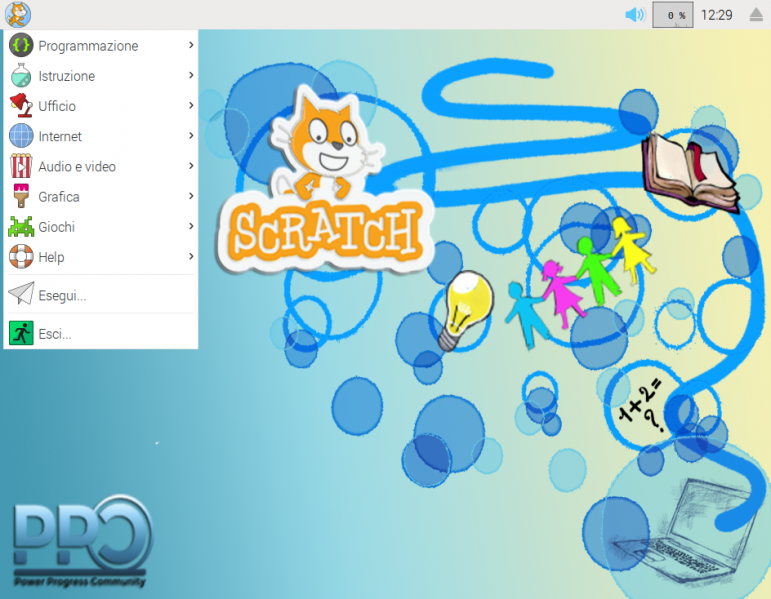Click the Esegui paper plane icon
The image size is (771, 599).
tap(21, 294)
